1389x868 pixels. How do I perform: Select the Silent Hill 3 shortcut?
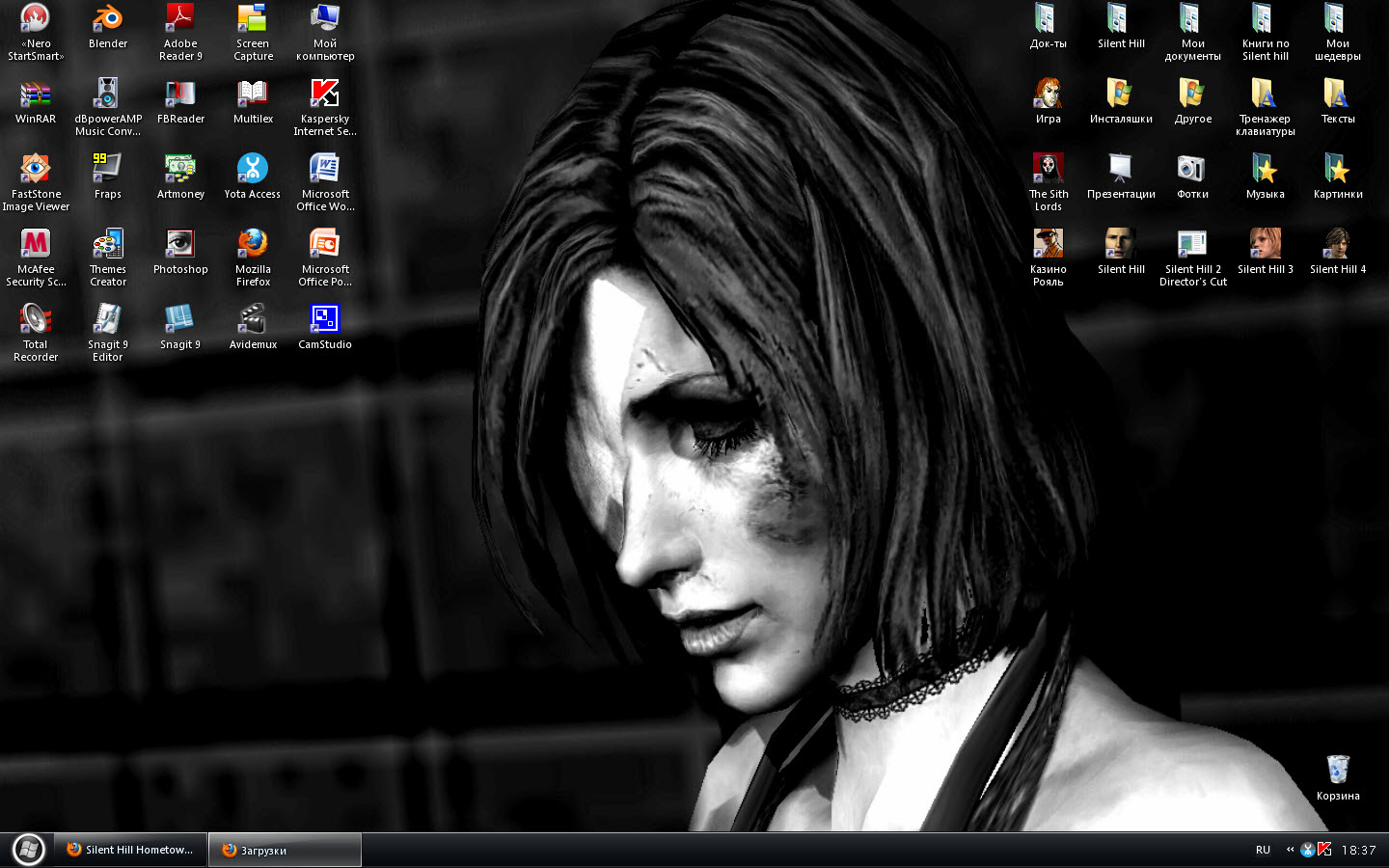click(1265, 245)
